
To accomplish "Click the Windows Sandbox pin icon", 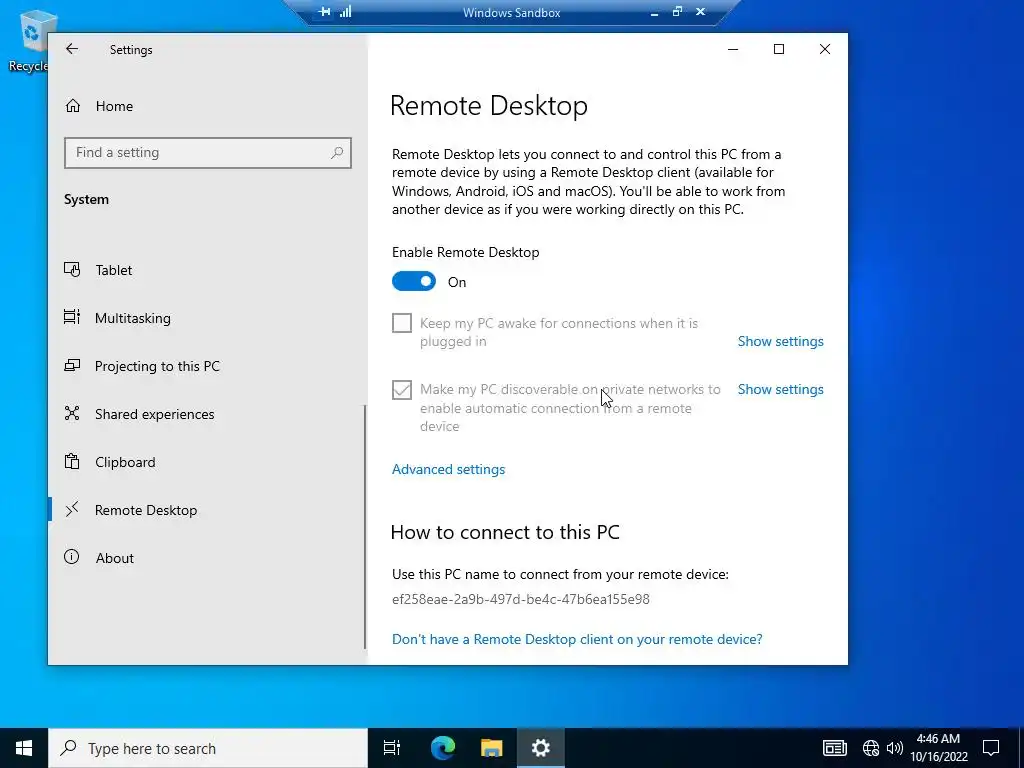I will pyautogui.click(x=325, y=12).
